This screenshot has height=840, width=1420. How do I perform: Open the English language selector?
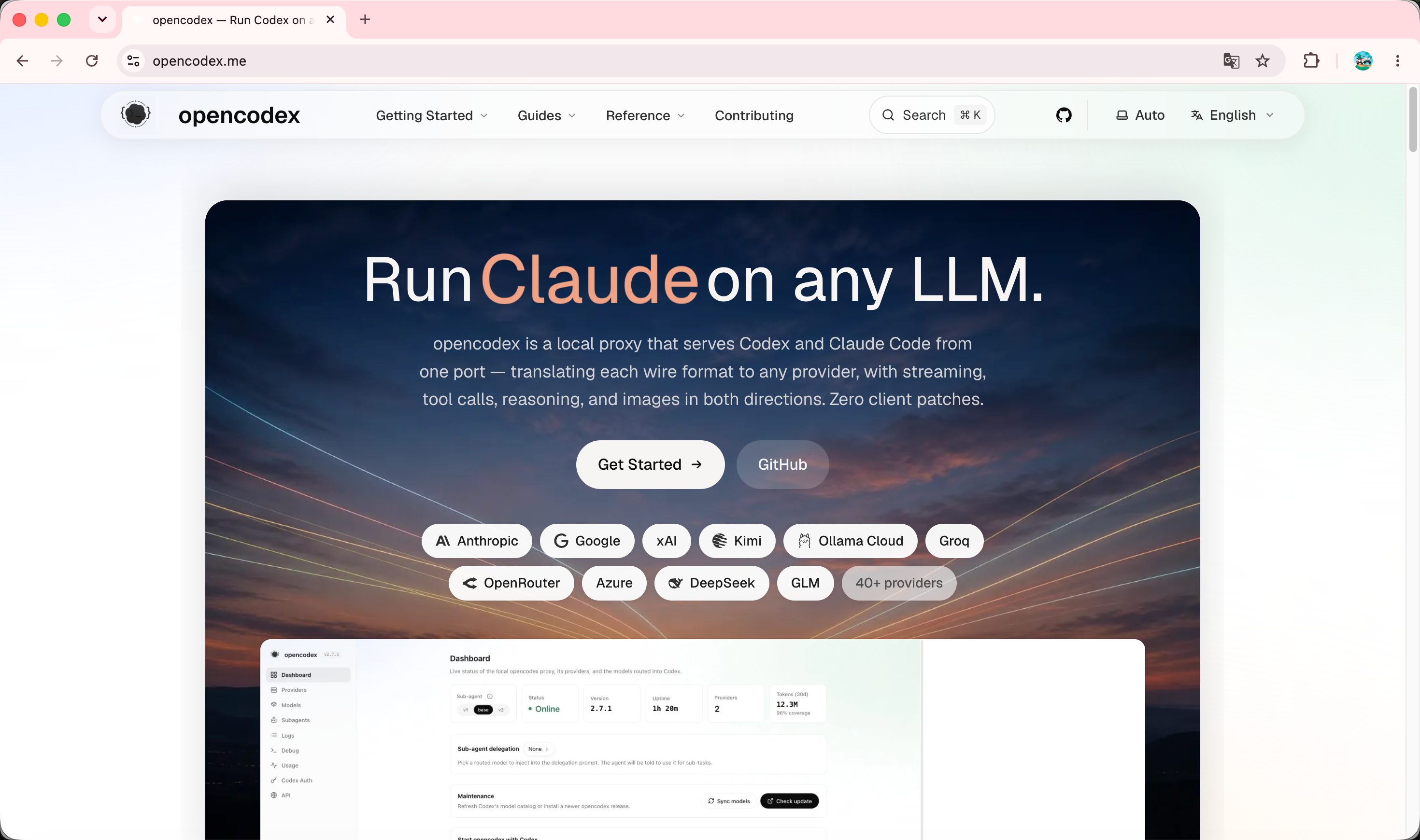click(x=1232, y=115)
